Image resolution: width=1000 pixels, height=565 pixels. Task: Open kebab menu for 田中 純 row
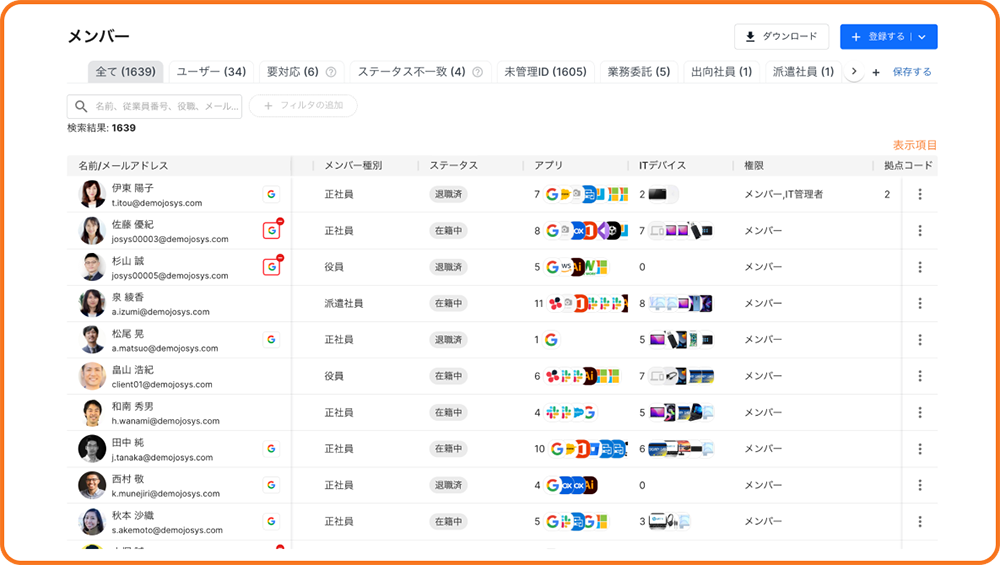click(x=920, y=448)
